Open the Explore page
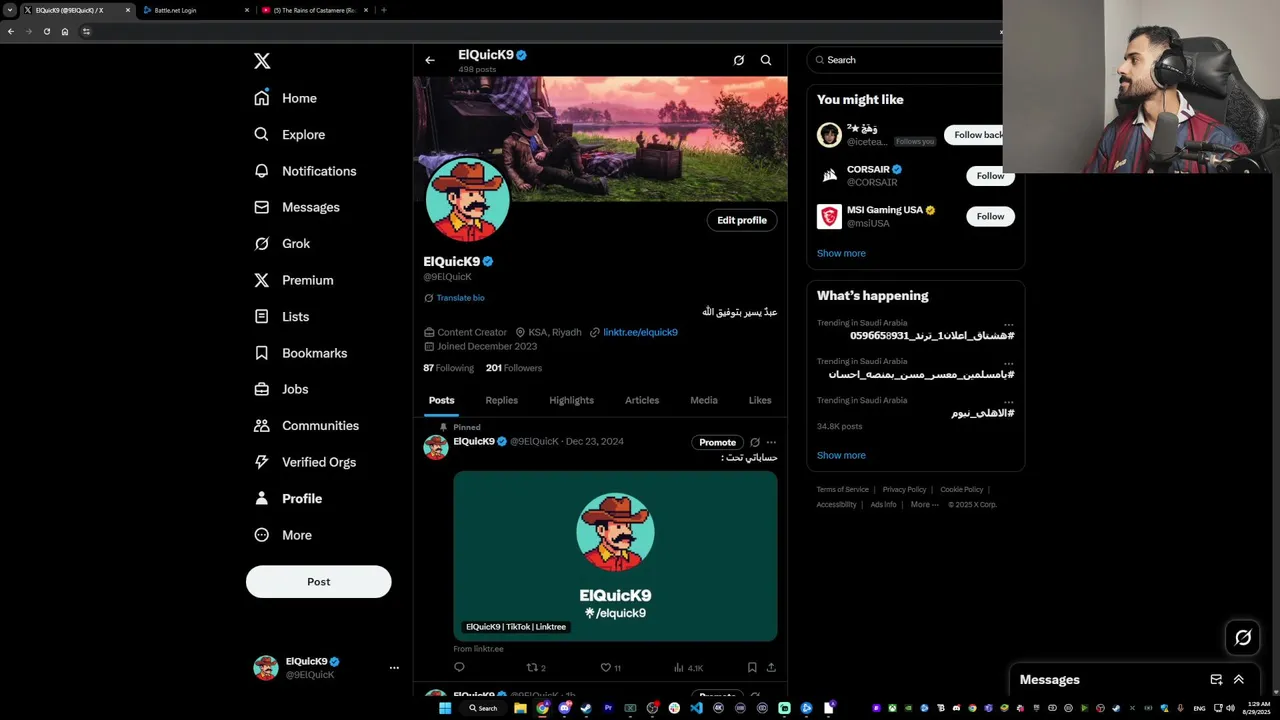 [x=289, y=134]
